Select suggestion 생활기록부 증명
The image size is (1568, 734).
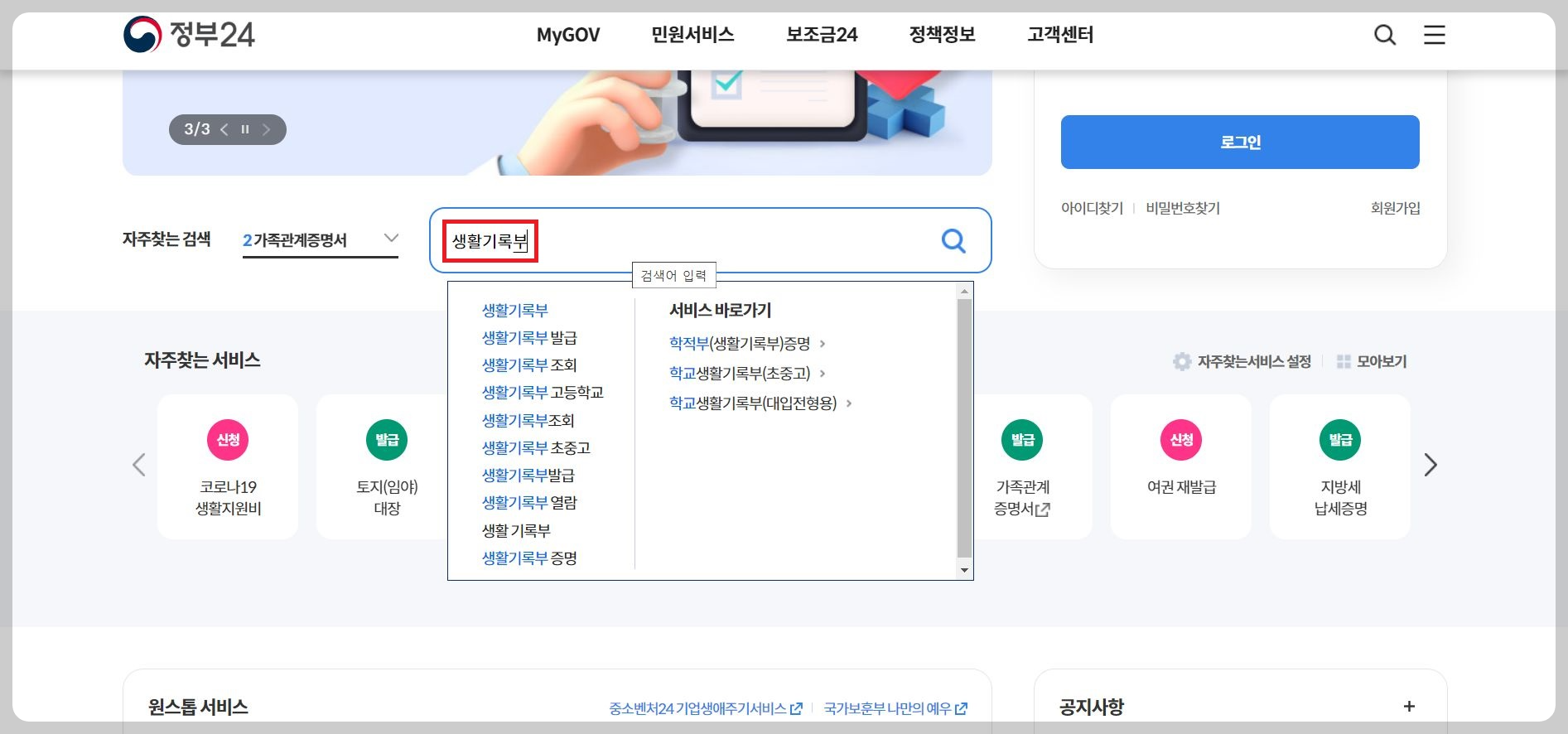529,558
